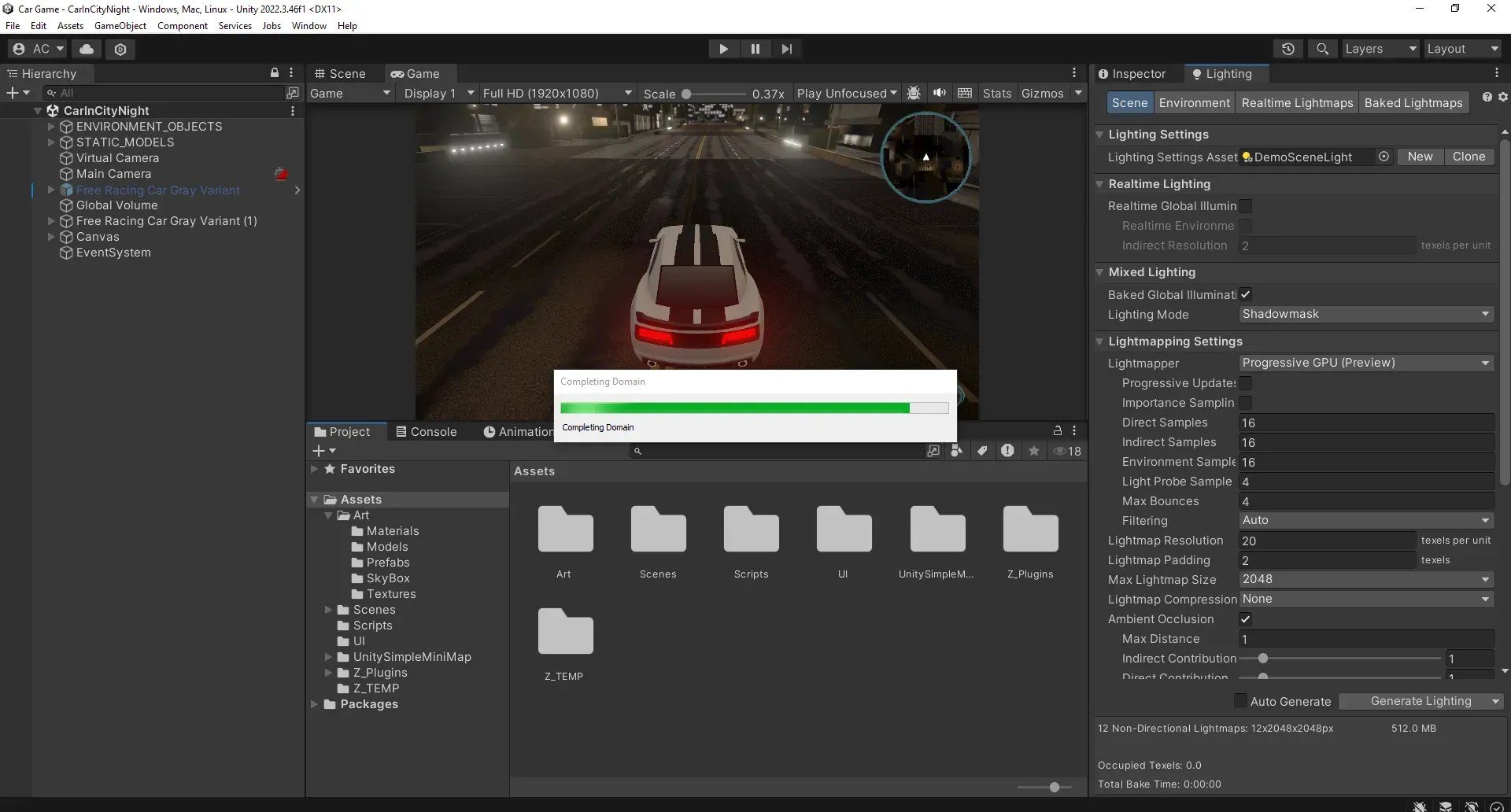1511x812 pixels.
Task: Click the Step frame button
Action: [786, 49]
